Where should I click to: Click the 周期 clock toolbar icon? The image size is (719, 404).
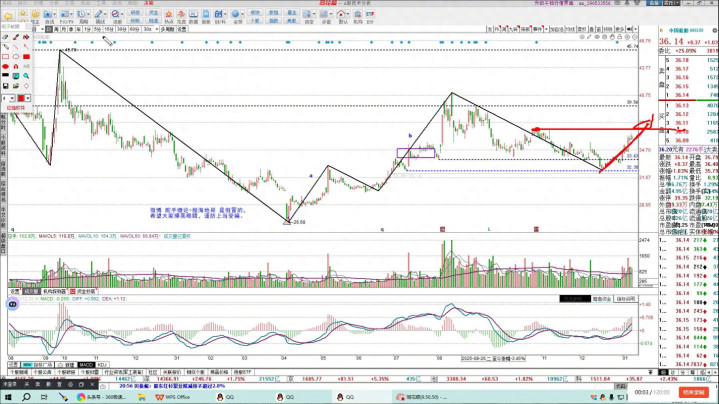click(81, 16)
